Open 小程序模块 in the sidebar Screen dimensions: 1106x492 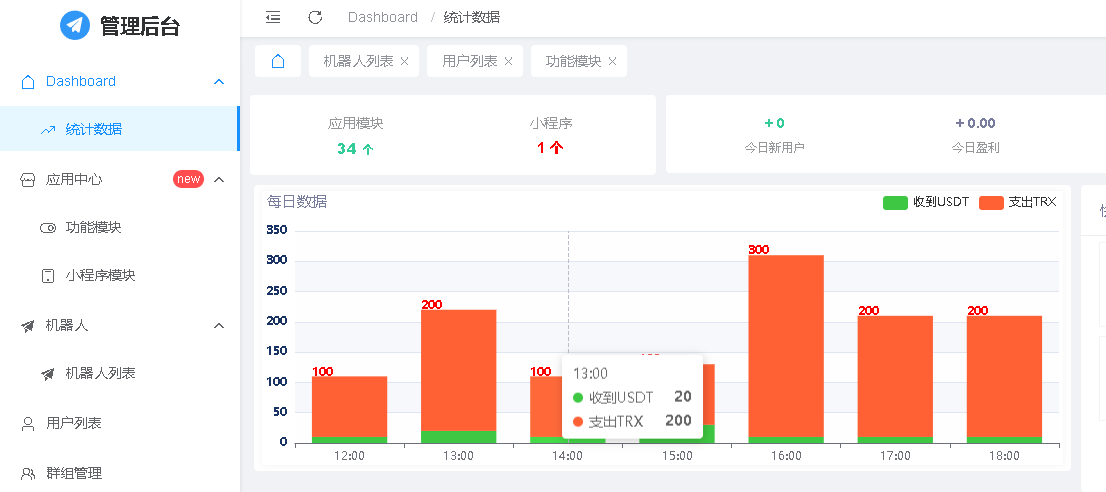point(100,276)
